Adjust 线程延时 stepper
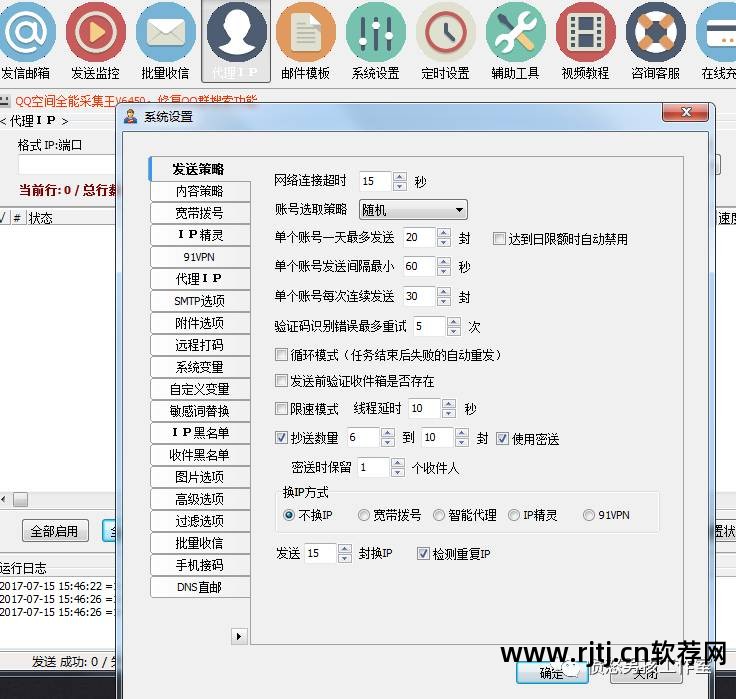The width and height of the screenshot is (736, 699). (x=449, y=408)
